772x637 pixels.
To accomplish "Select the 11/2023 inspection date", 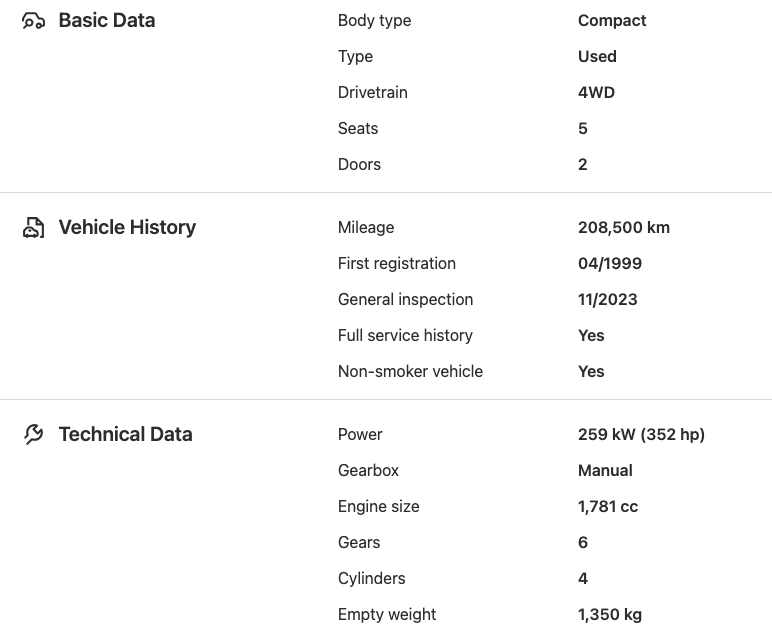I will tap(607, 300).
